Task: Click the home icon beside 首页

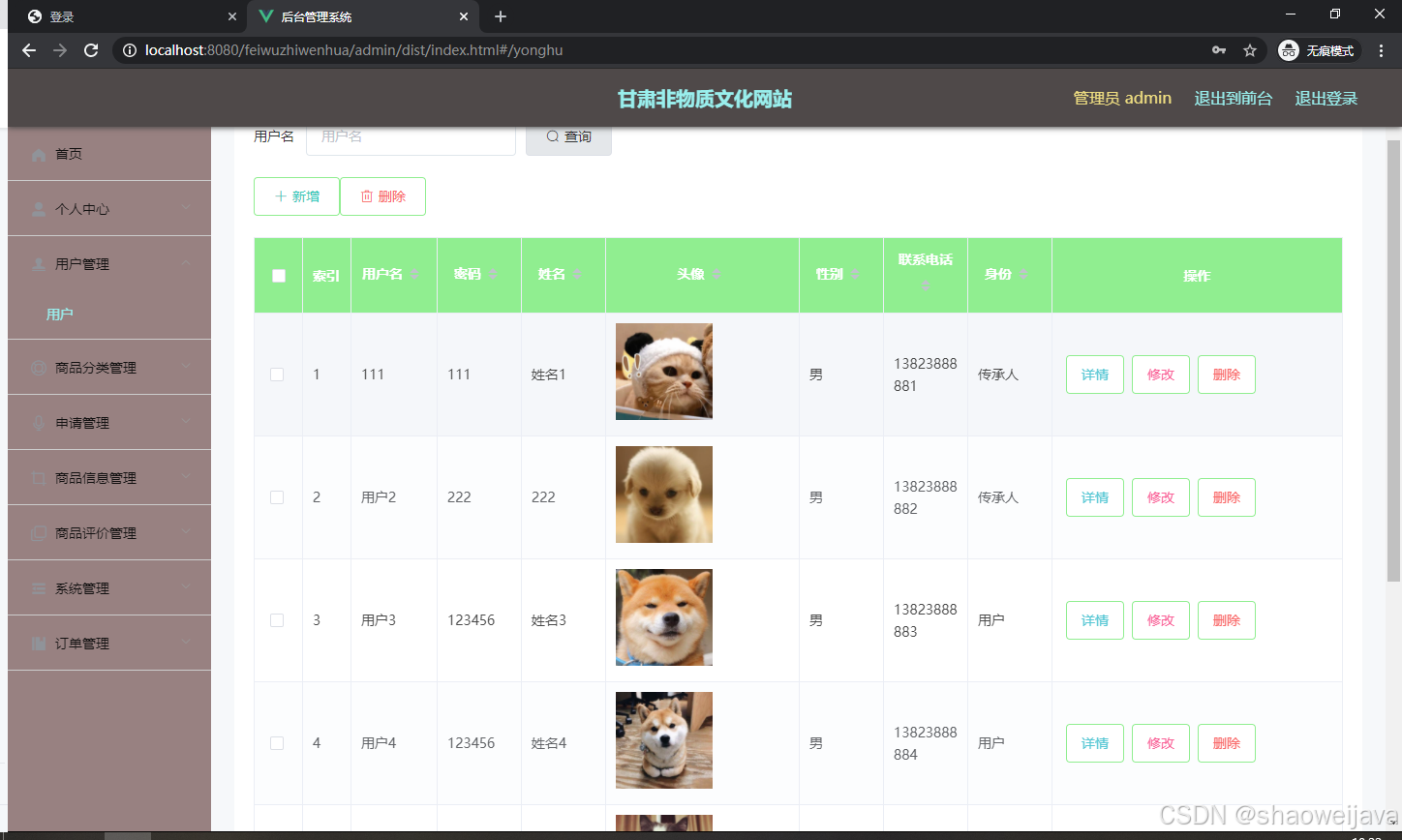Action: tap(39, 154)
